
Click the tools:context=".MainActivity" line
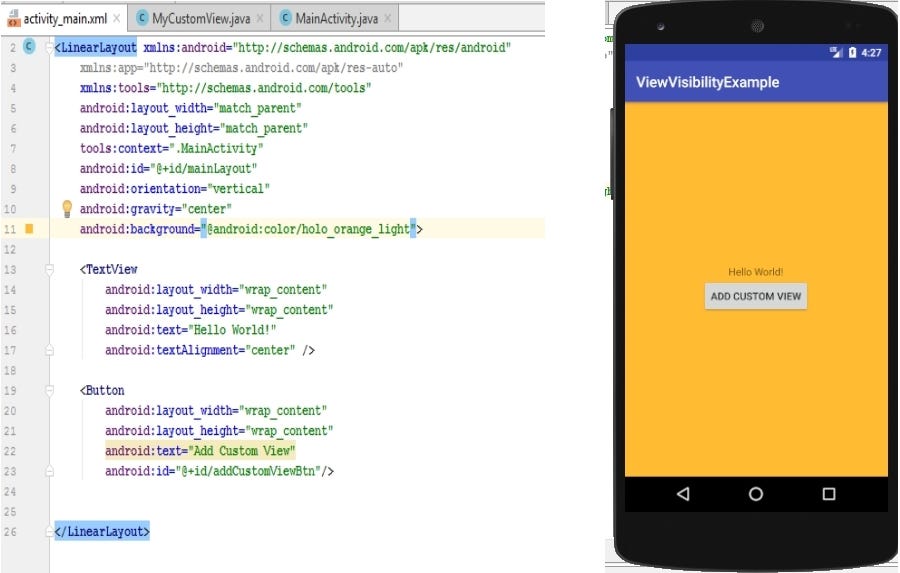point(171,148)
